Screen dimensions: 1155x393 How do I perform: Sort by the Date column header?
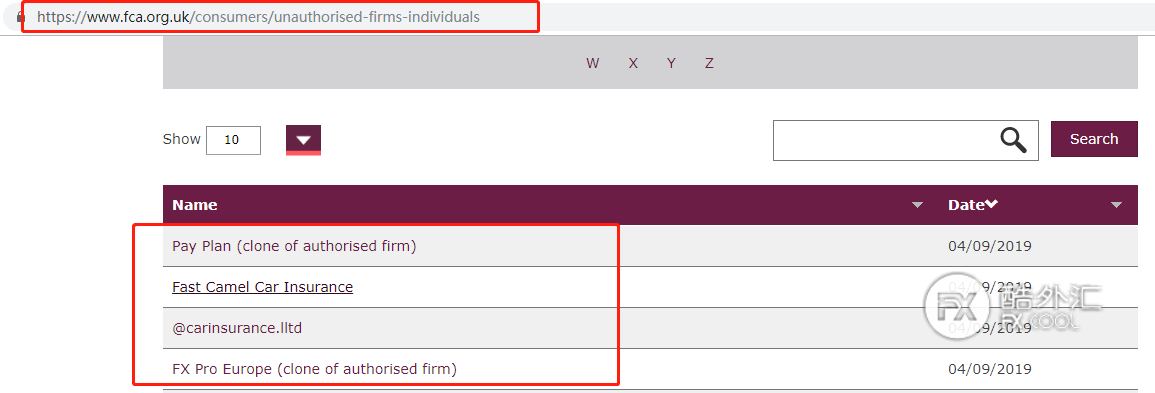tap(966, 205)
